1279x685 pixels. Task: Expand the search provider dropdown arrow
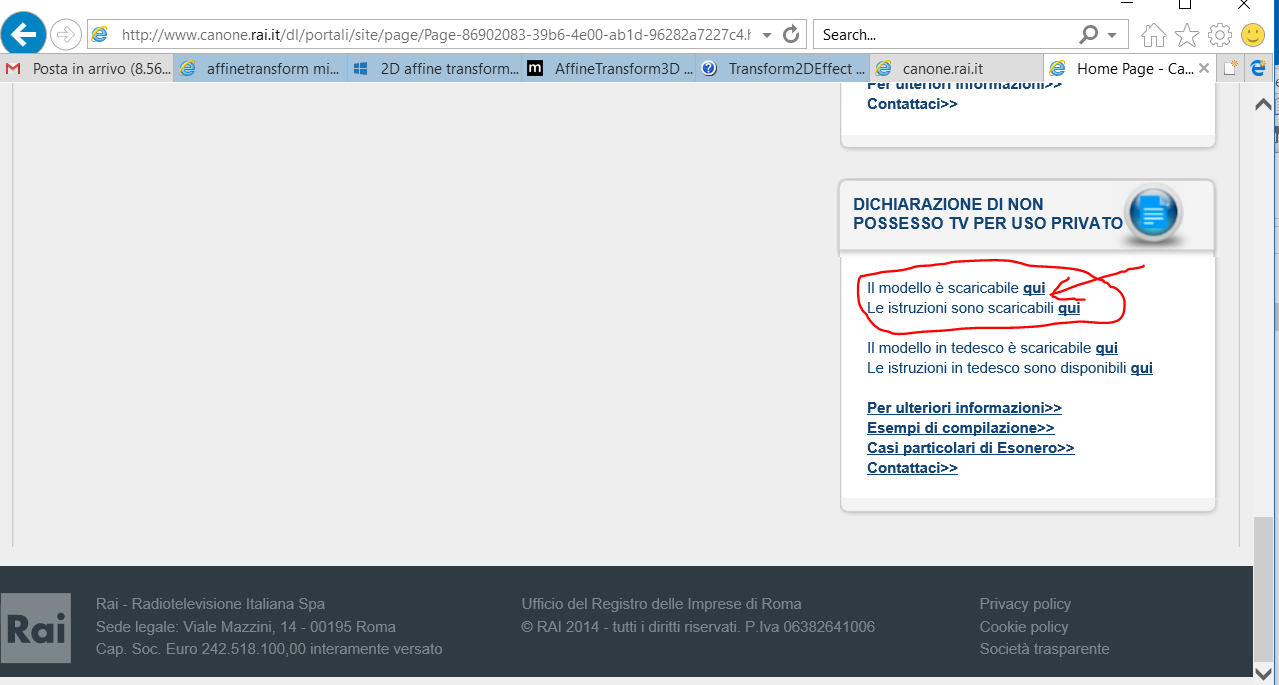pos(1112,35)
